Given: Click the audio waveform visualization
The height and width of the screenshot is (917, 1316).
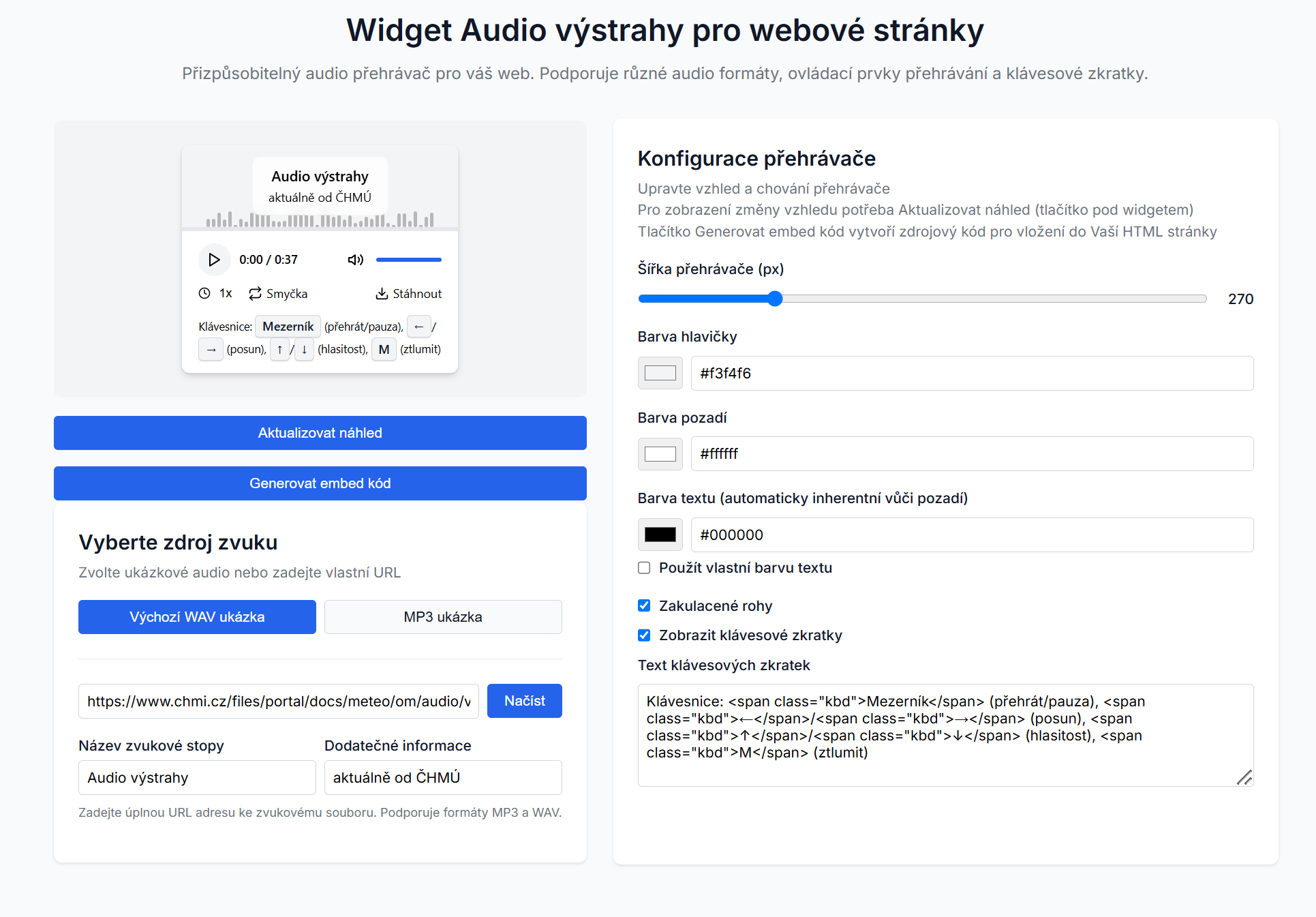Looking at the screenshot, I should tap(320, 220).
